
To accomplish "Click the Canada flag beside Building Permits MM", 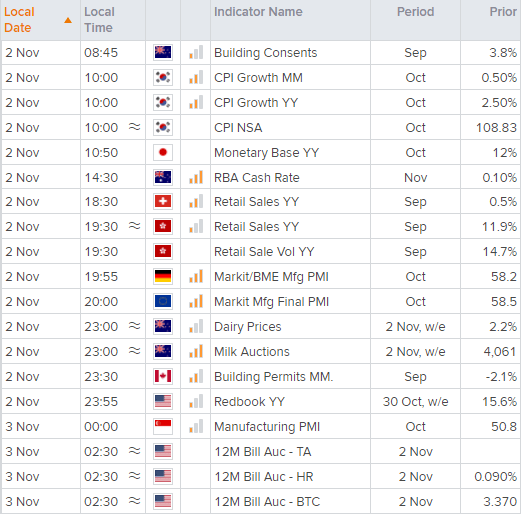I will [x=163, y=376].
